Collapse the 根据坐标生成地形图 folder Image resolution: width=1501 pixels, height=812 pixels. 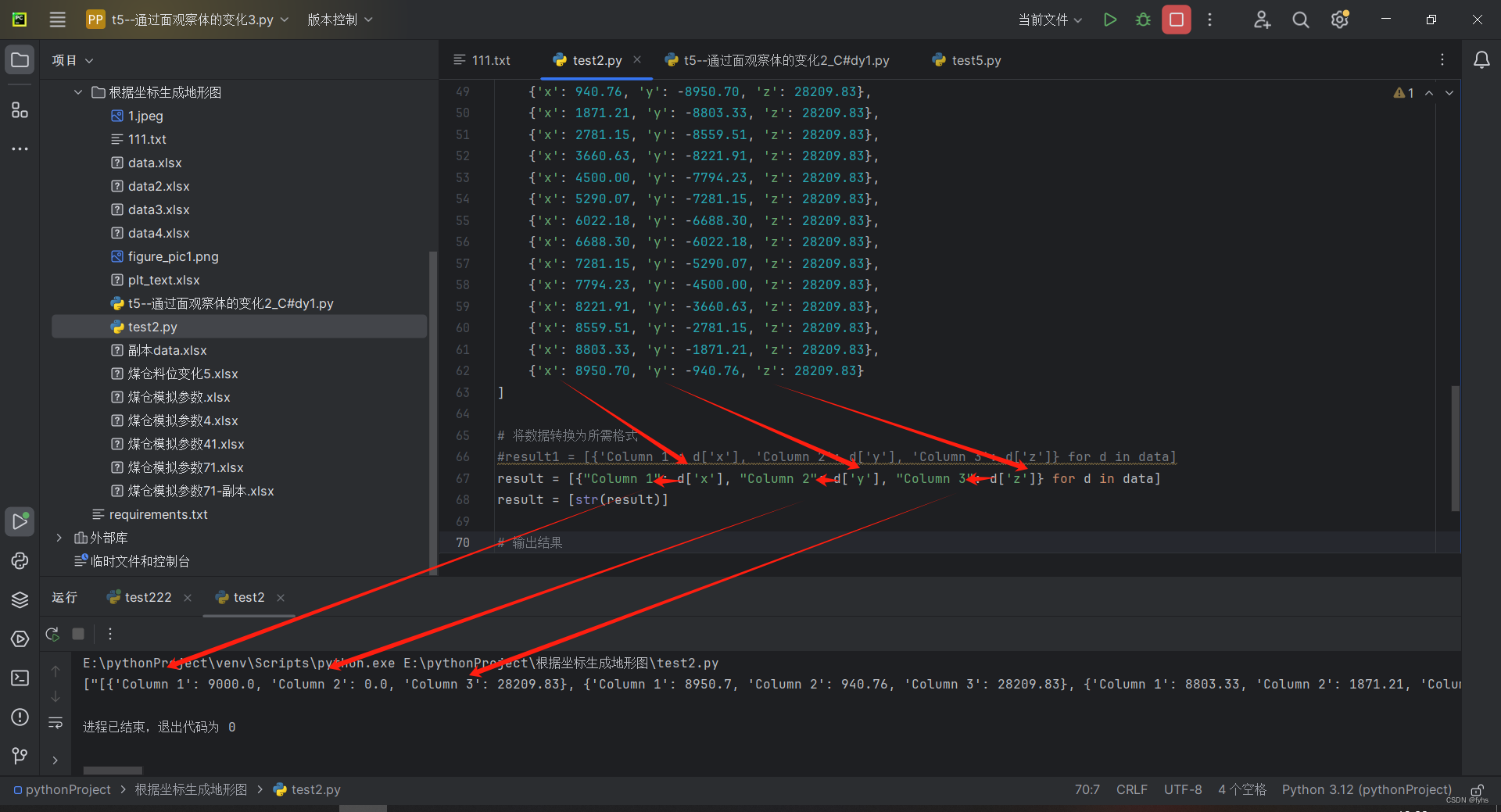[x=78, y=92]
